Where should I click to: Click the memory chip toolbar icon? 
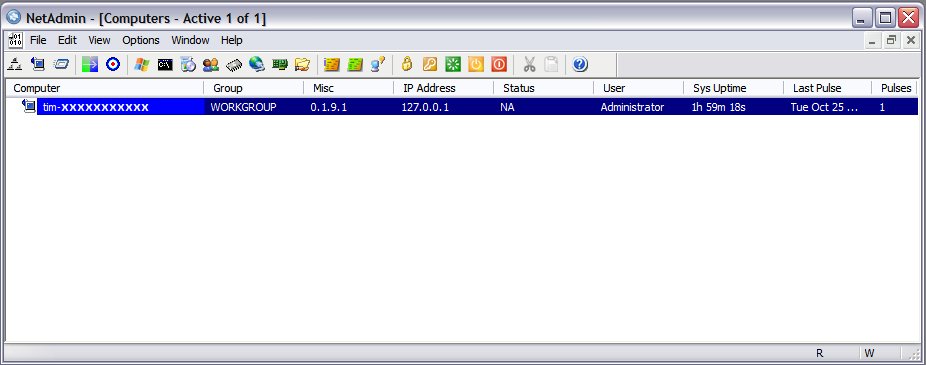tap(234, 64)
